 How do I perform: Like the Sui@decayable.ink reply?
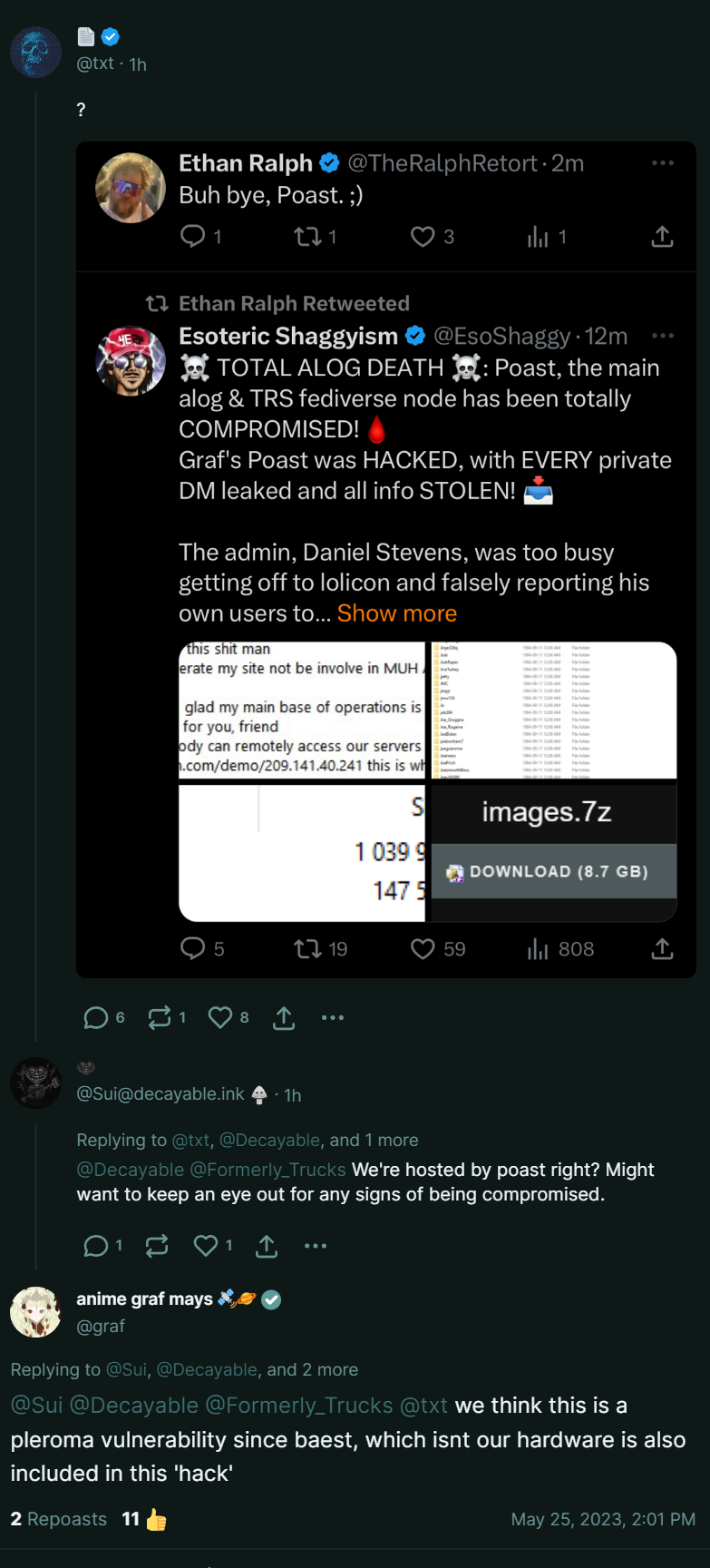(x=206, y=1246)
